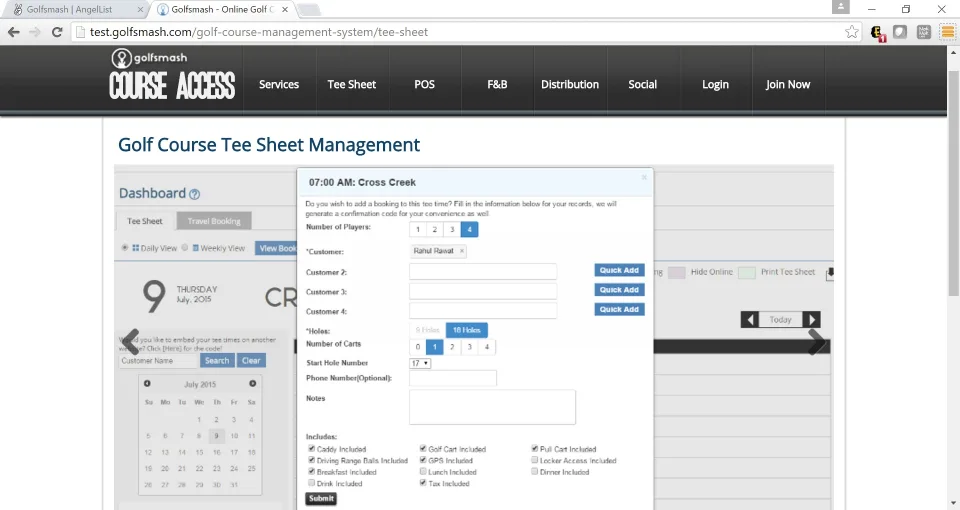Select the Weekly View radio button
Image resolution: width=960 pixels, height=510 pixels.
pos(184,248)
